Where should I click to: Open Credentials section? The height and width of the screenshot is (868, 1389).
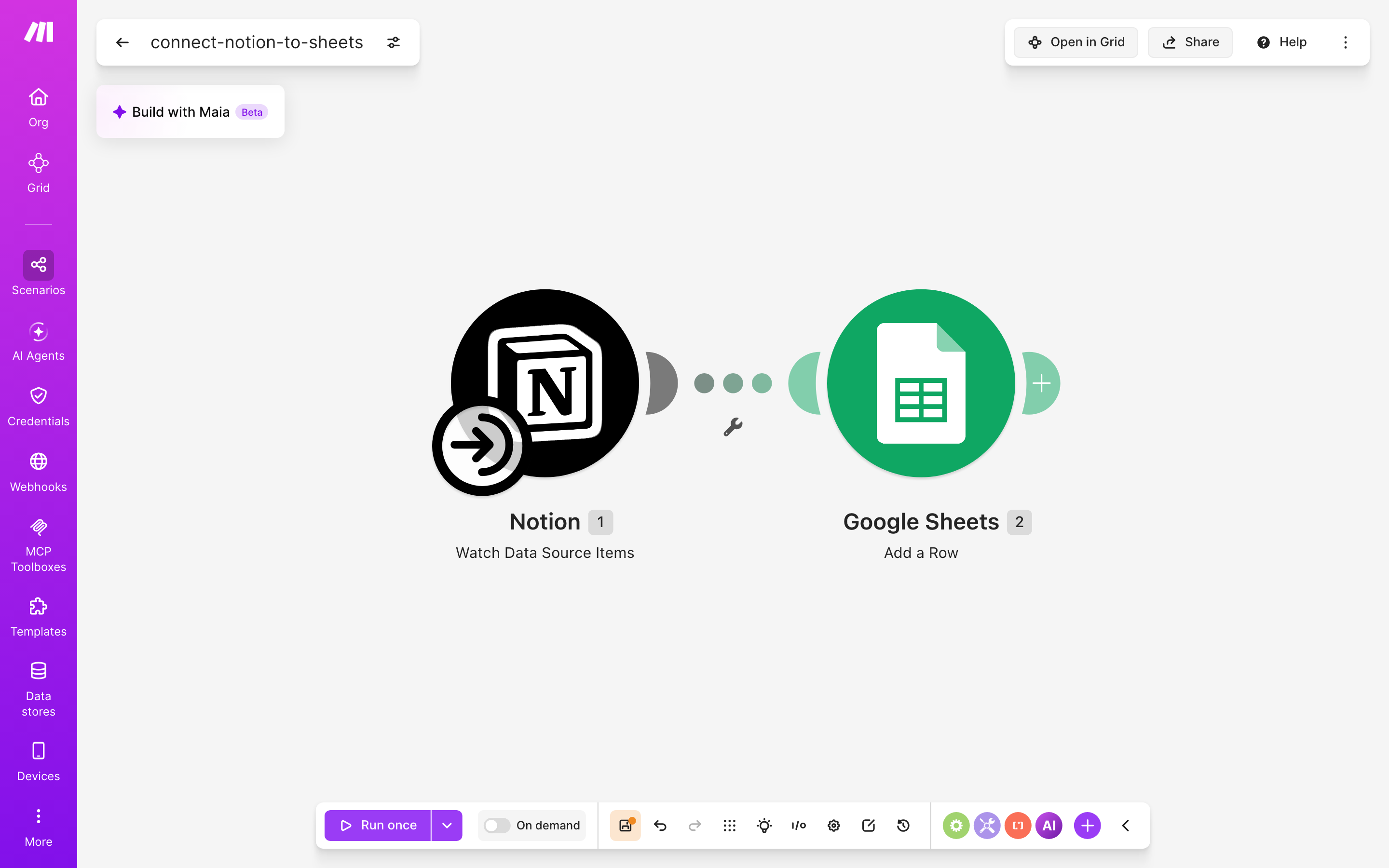click(39, 407)
